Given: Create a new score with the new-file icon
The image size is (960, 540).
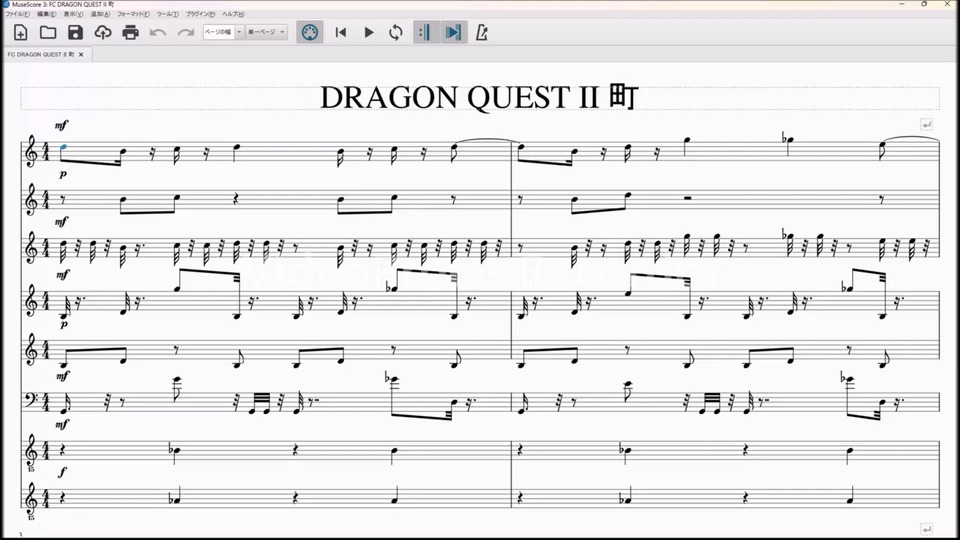Looking at the screenshot, I should [x=20, y=32].
